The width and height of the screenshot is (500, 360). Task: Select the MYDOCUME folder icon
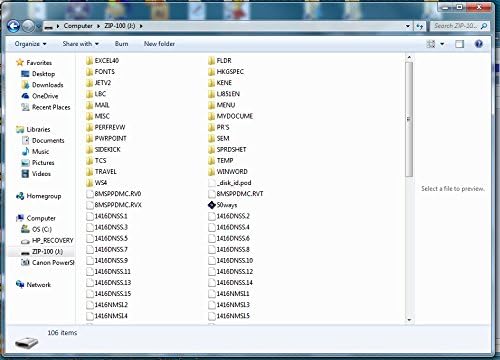pyautogui.click(x=211, y=116)
